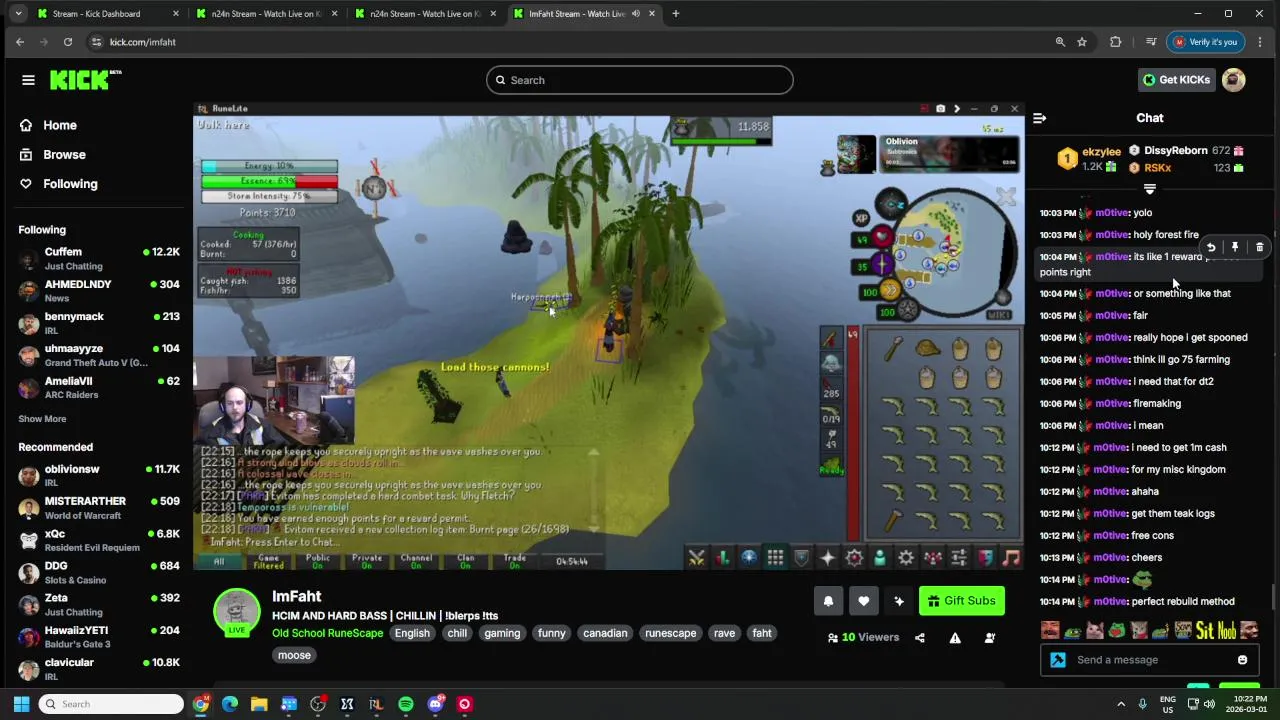Open the RuneScape inventory grid tab
This screenshot has width=1280, height=720.
(775, 558)
